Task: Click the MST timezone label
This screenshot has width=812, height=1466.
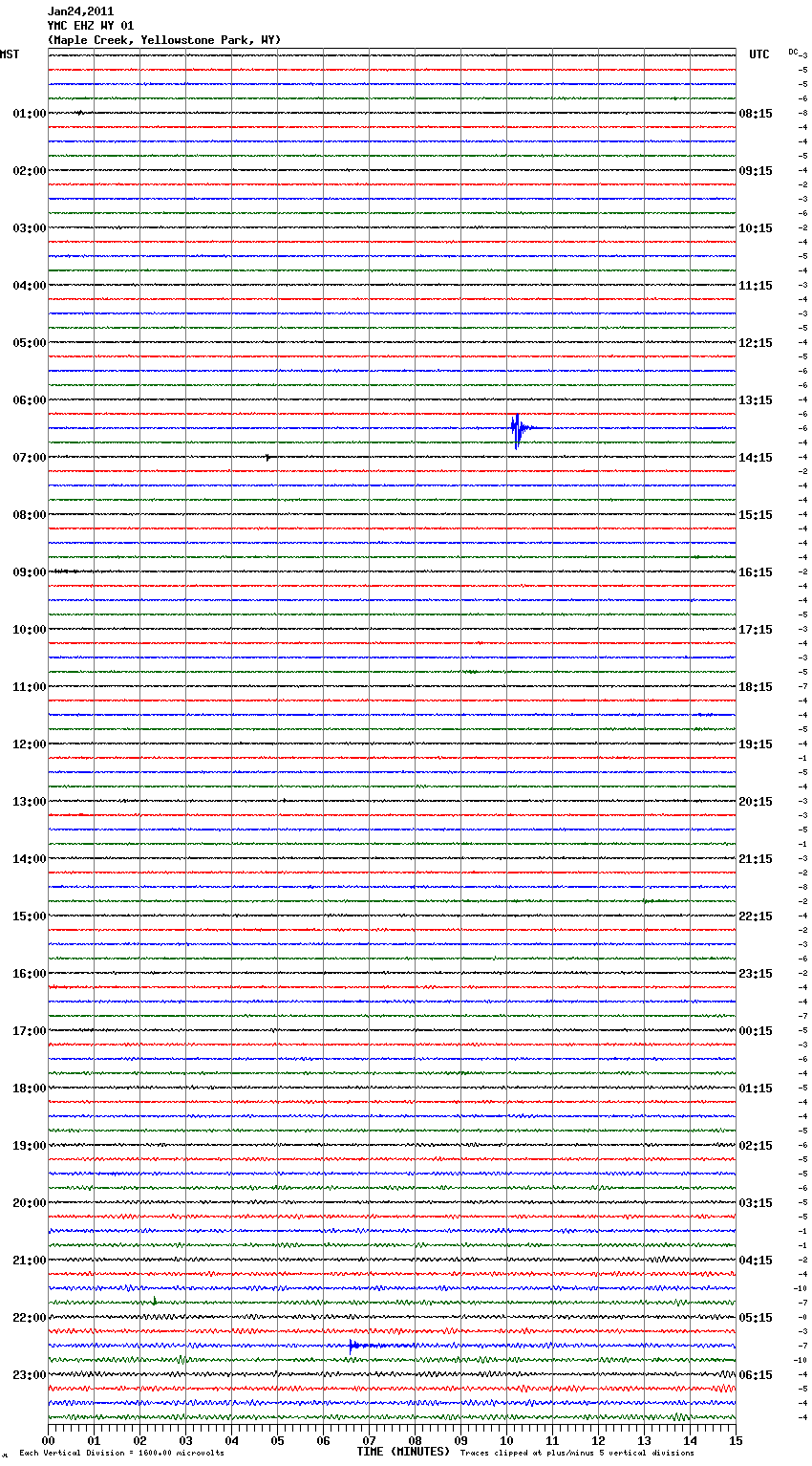Action: coord(10,54)
